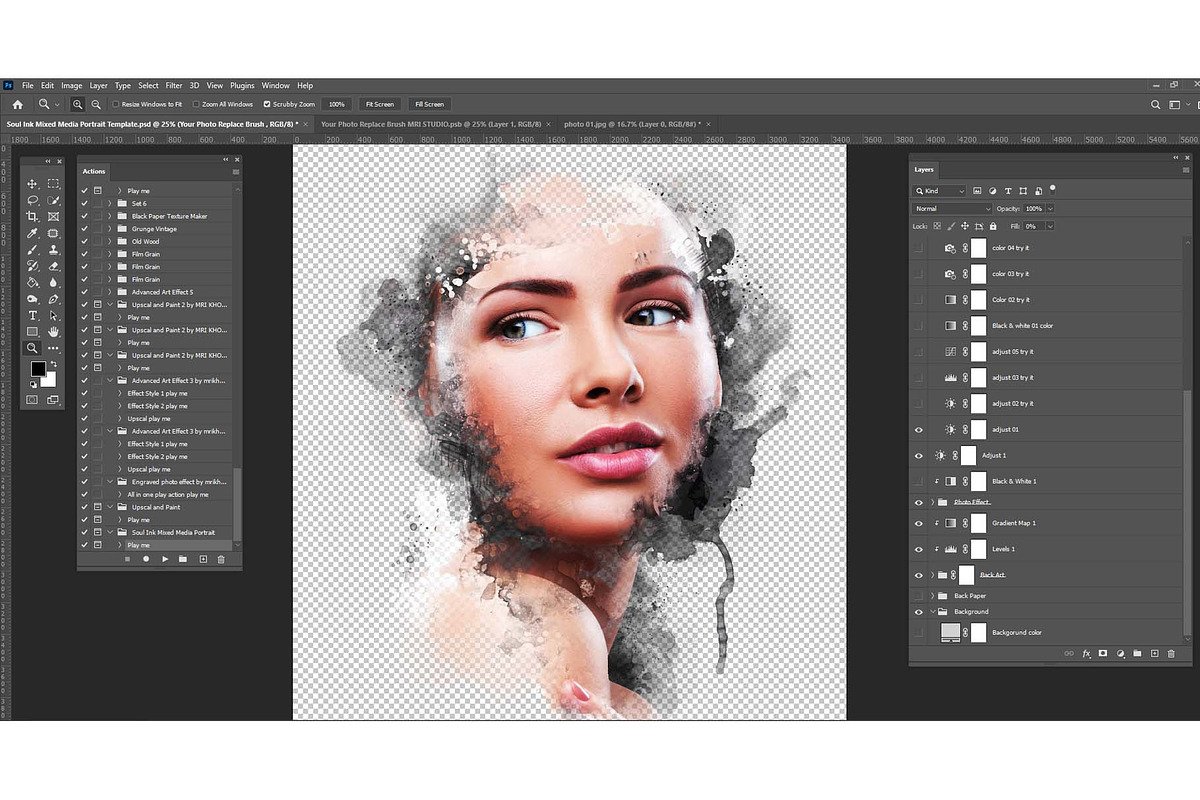Choose the Zoom Out magnifier option

pyautogui.click(x=96, y=104)
